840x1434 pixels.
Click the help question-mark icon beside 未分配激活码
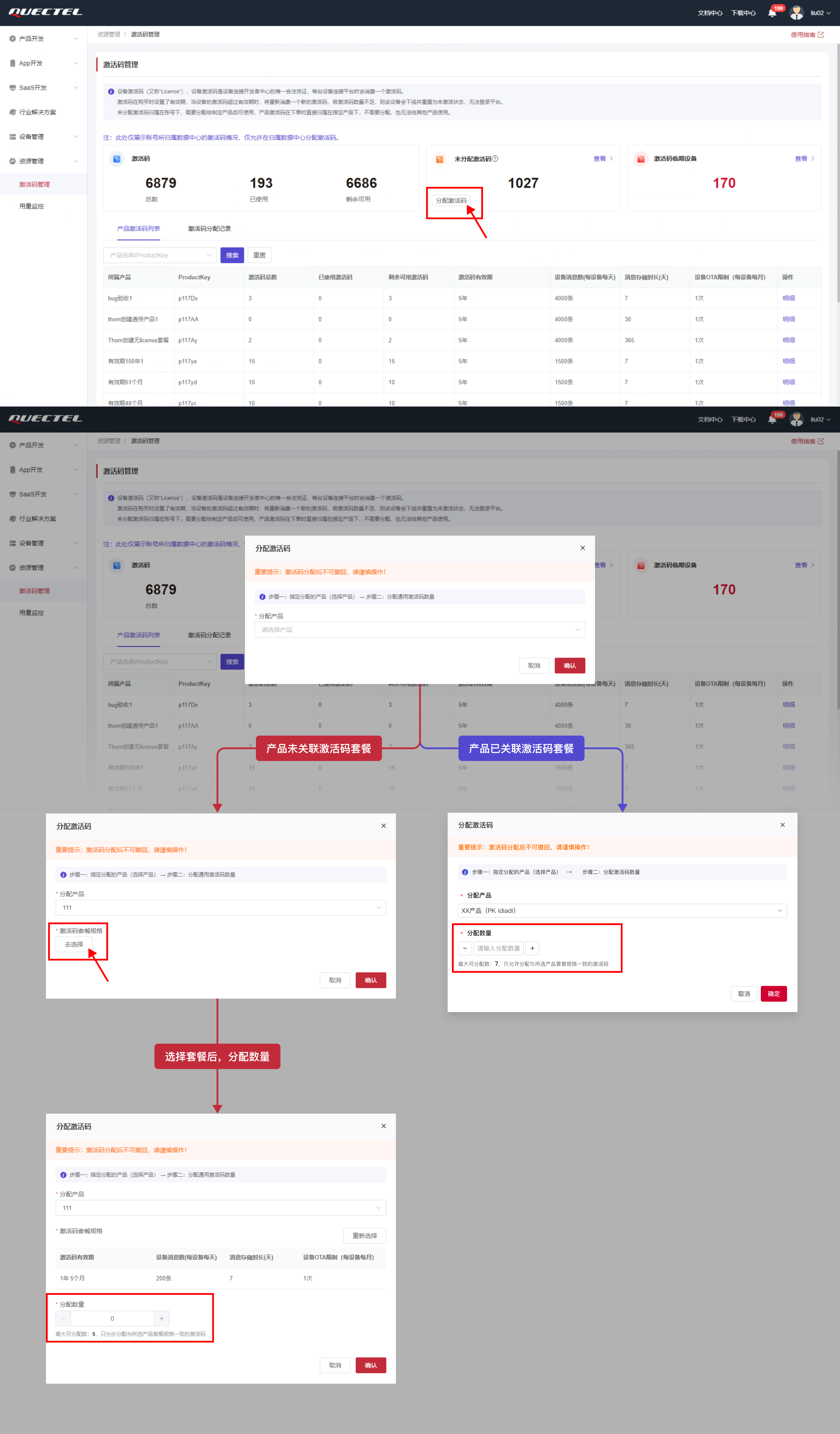tap(495, 159)
